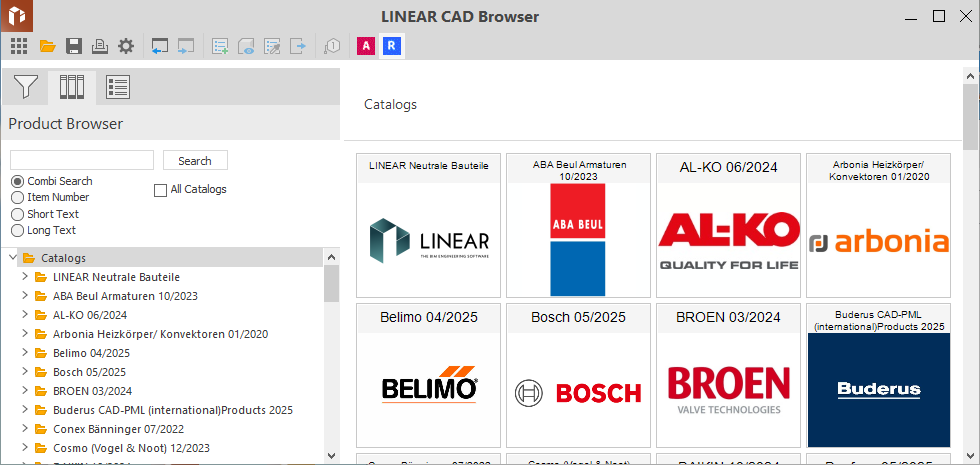Select BROEN 03/2024 tree item
Image resolution: width=980 pixels, height=465 pixels.
point(92,391)
